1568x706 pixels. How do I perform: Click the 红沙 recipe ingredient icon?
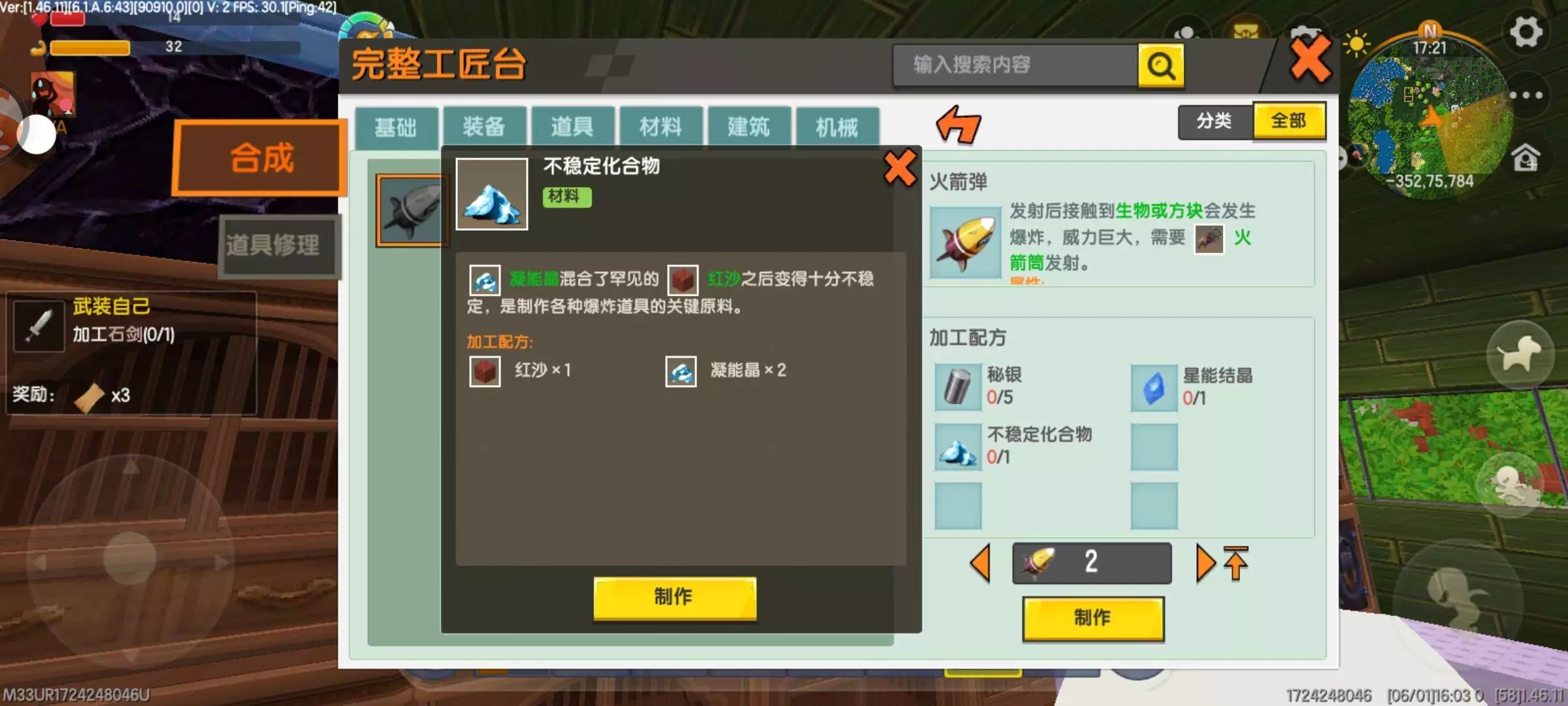[485, 371]
